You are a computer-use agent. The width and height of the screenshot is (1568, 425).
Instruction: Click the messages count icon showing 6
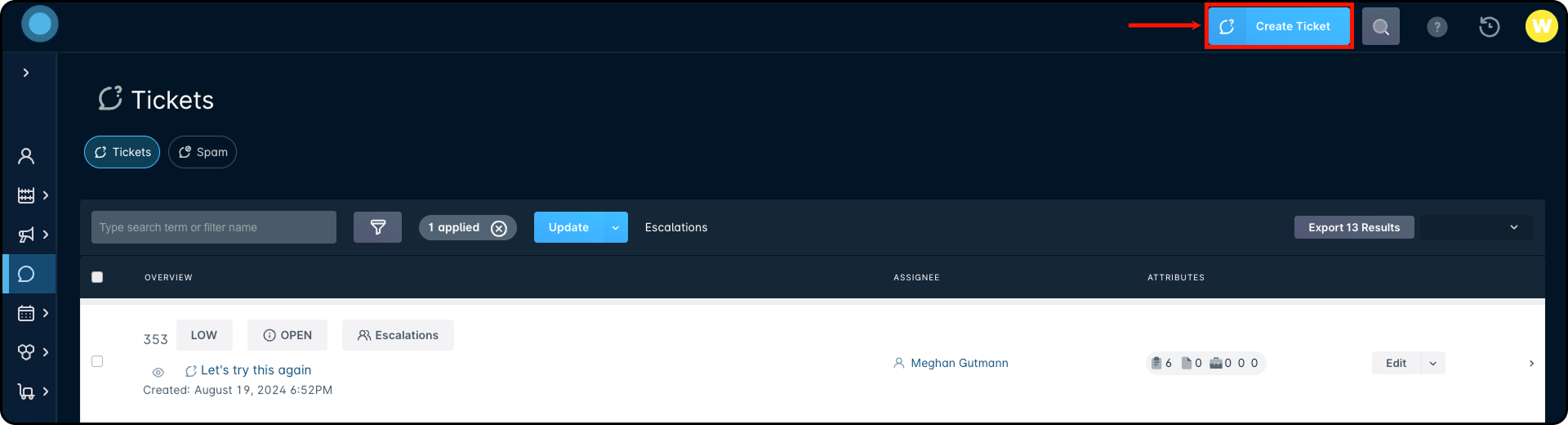[1156, 363]
